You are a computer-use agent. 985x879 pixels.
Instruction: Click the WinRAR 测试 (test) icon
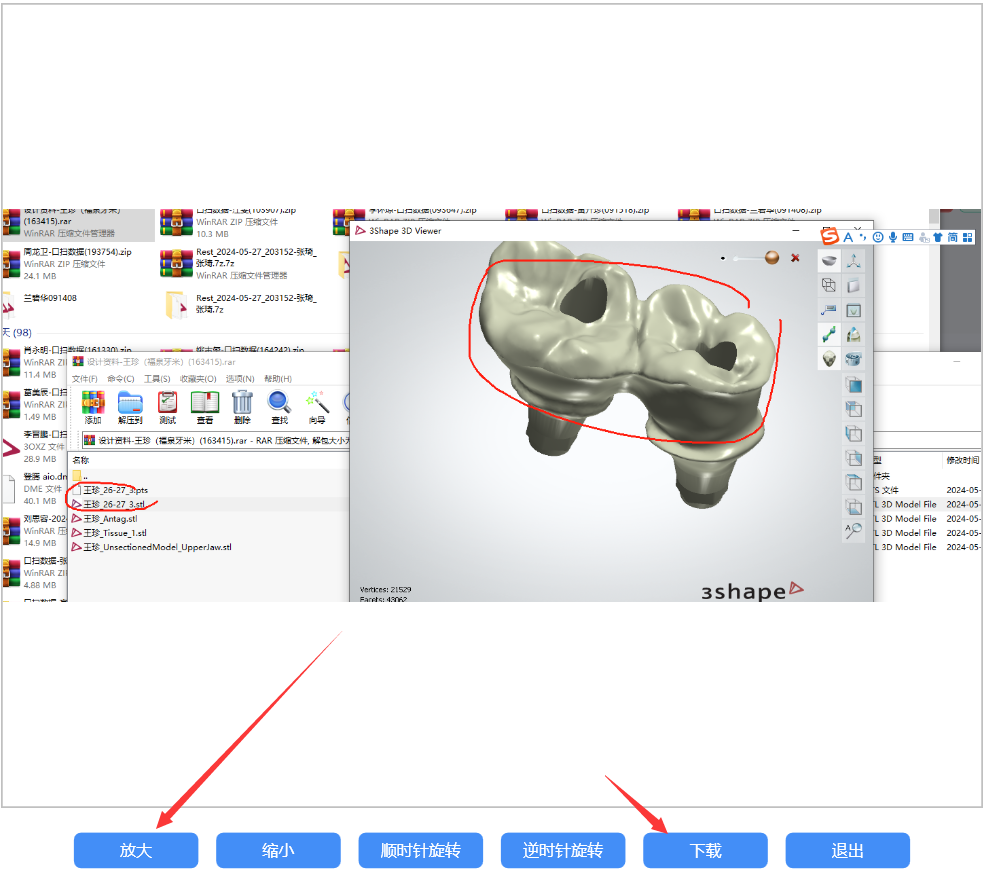pyautogui.click(x=167, y=407)
